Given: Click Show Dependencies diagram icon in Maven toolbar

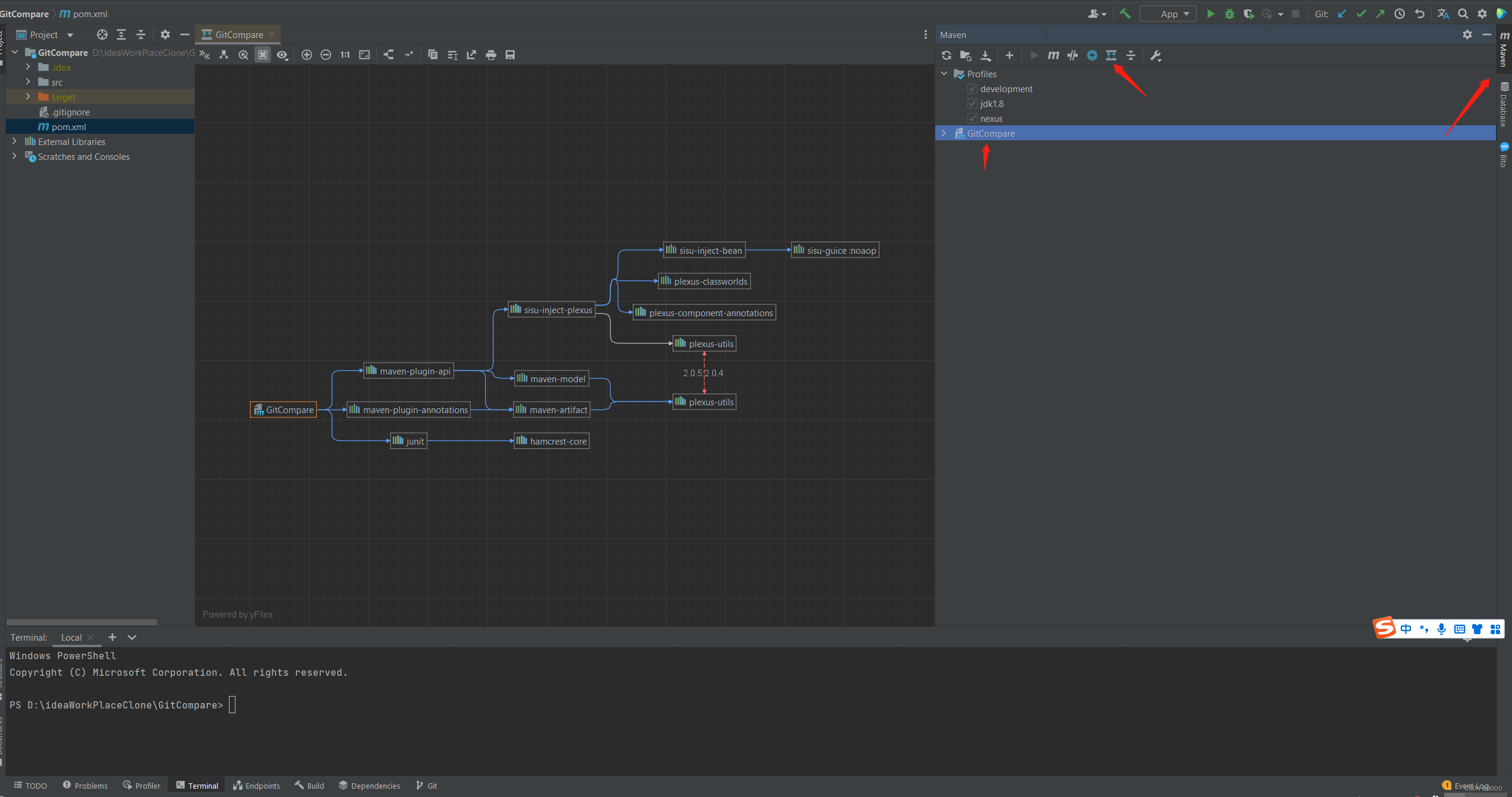Looking at the screenshot, I should click(x=1111, y=55).
